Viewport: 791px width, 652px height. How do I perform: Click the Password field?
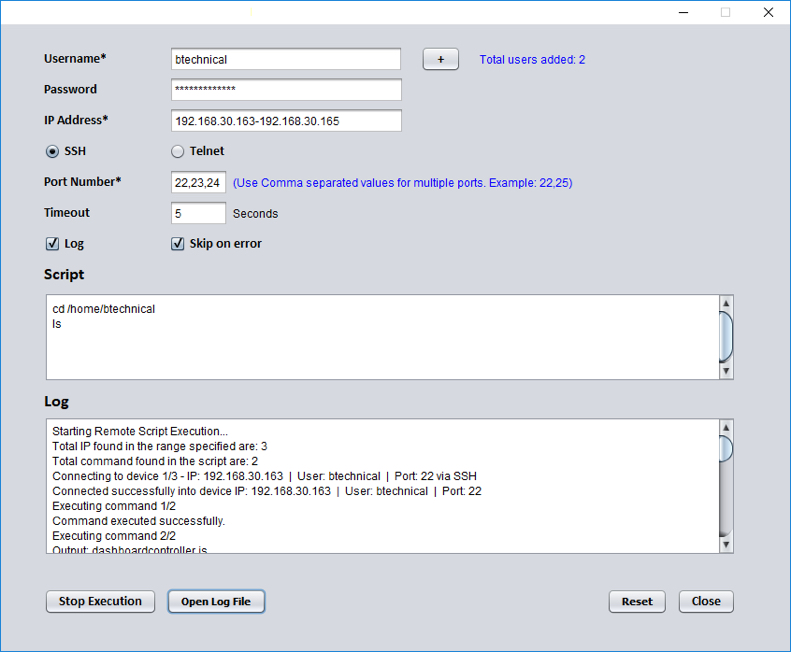[285, 90]
